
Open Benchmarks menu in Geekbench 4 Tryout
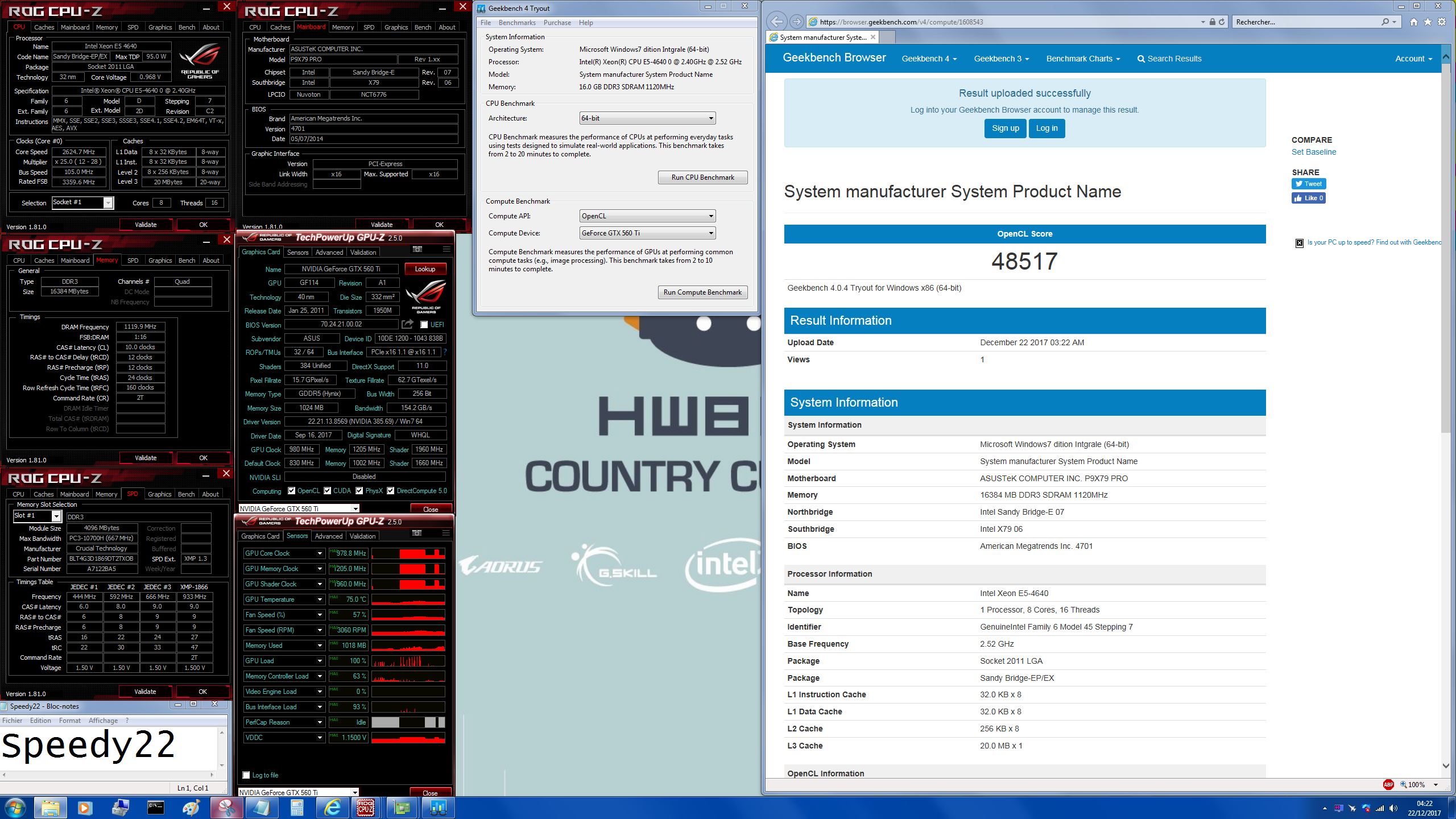[x=517, y=23]
